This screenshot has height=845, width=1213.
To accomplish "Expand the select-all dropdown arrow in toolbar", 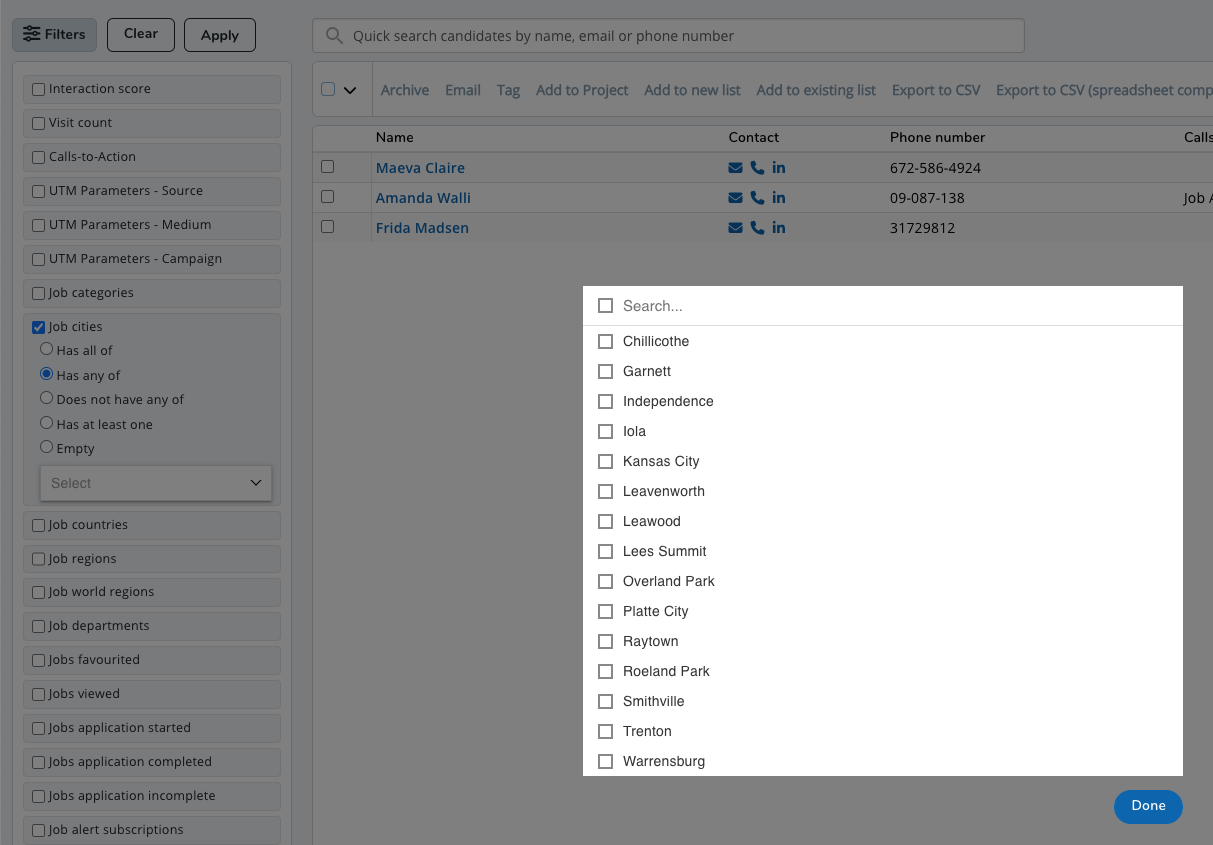I will 350,90.
